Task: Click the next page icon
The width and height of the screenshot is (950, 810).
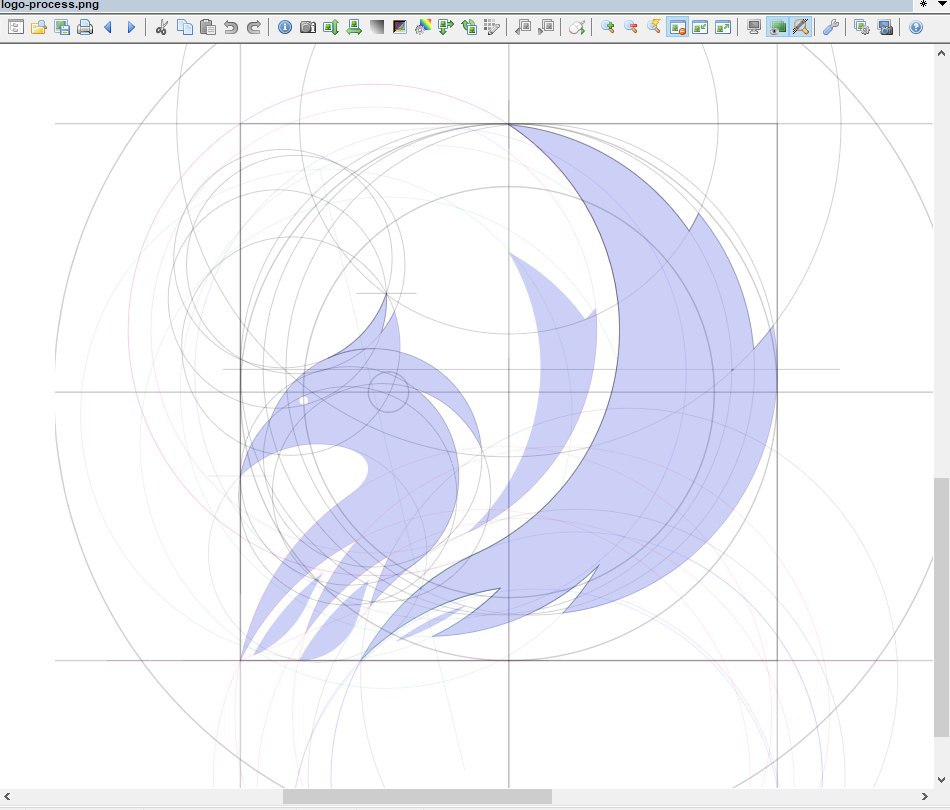Action: (546, 27)
